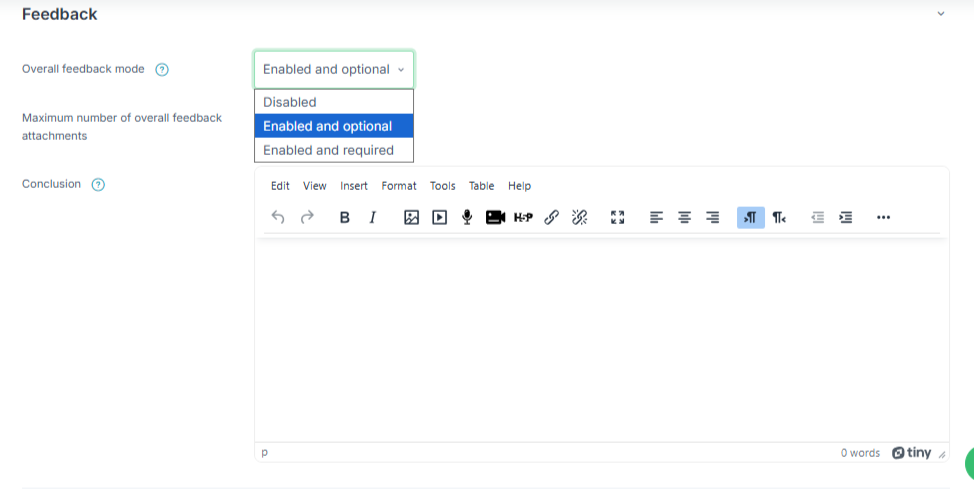Insert multimedia via play icon

(x=439, y=217)
